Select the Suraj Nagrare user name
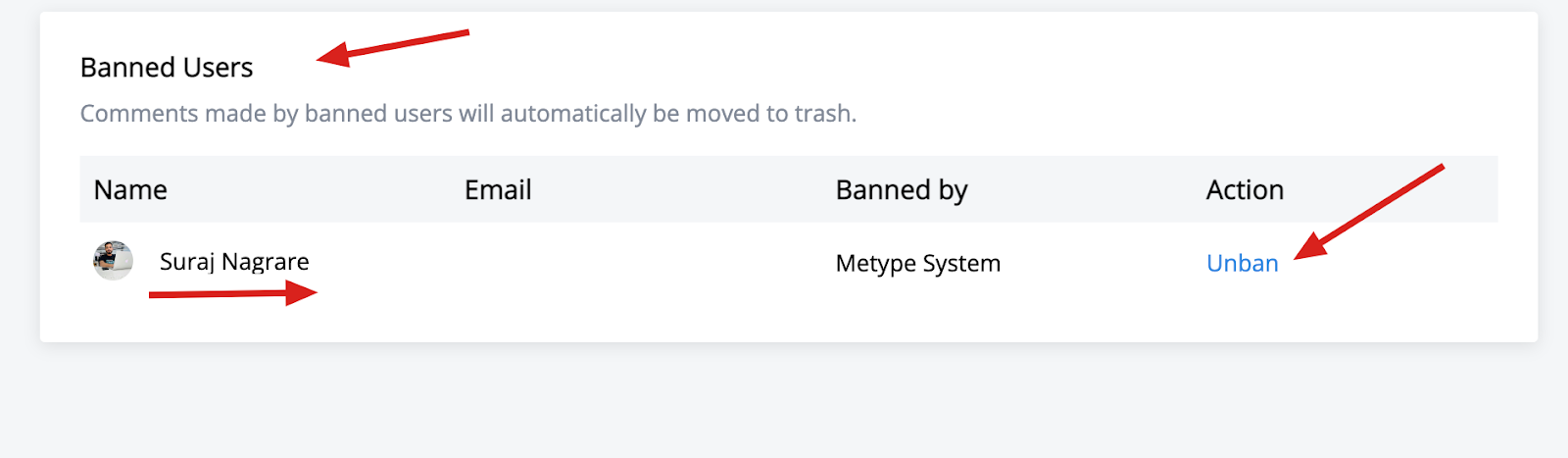The image size is (1568, 458). pos(234,262)
